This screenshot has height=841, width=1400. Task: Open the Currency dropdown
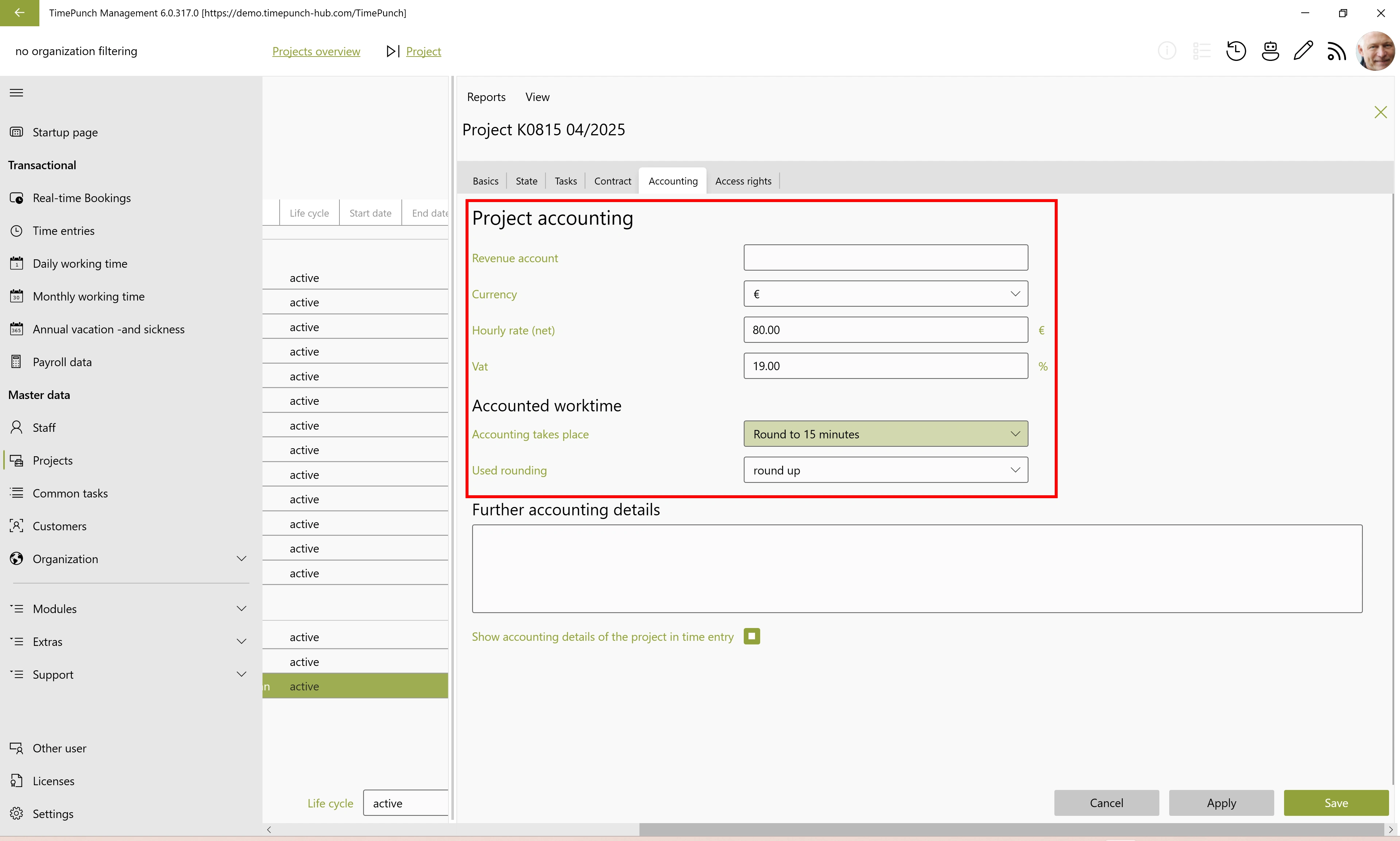(x=885, y=294)
